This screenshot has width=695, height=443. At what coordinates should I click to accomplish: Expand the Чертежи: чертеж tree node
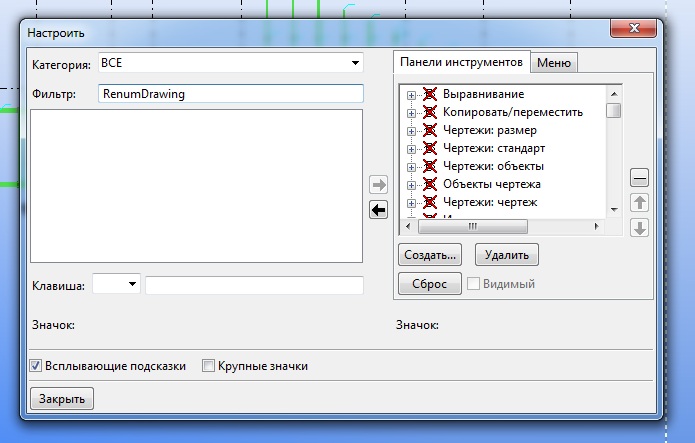411,204
